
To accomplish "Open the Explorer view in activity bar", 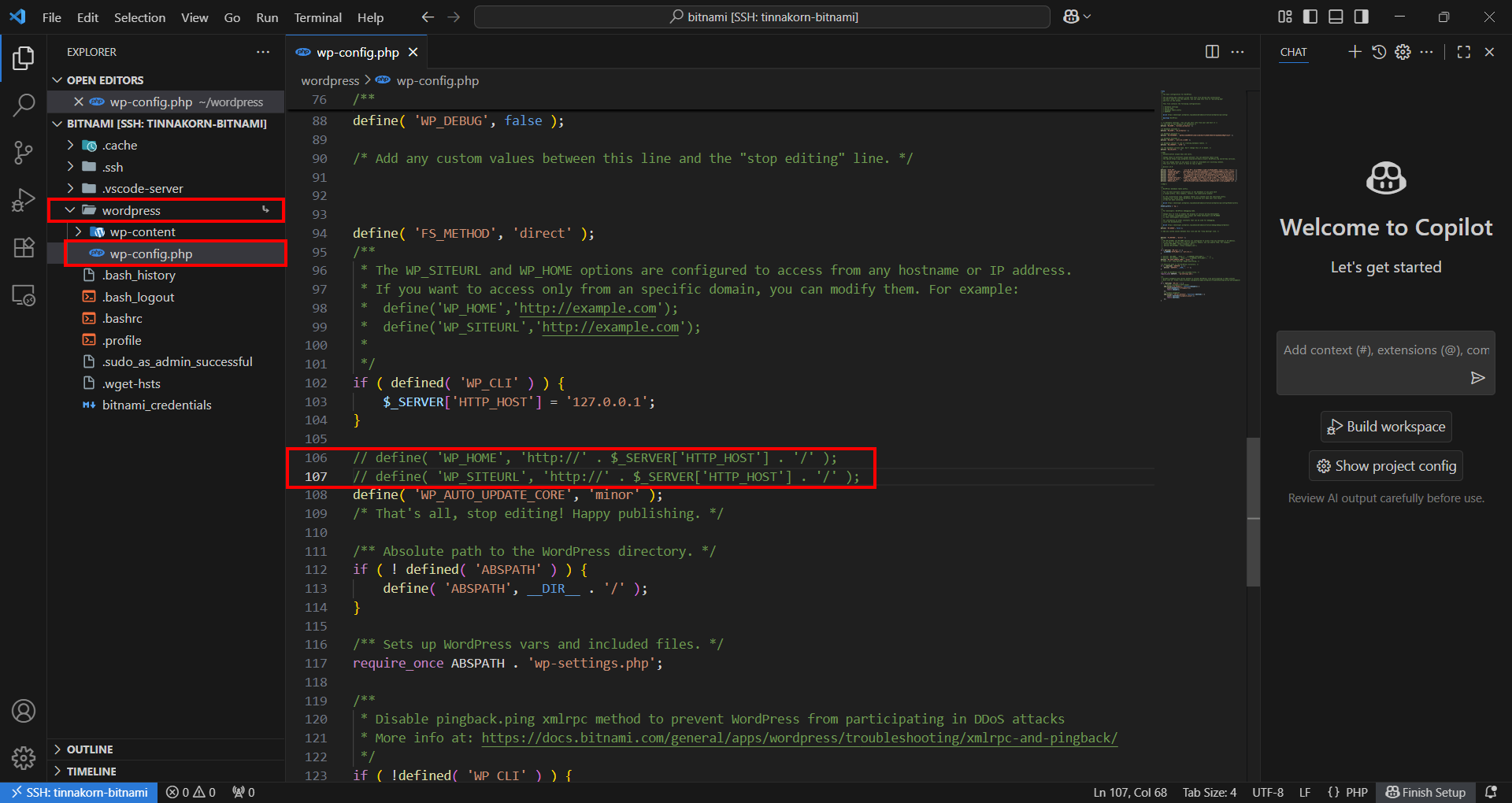I will [24, 57].
